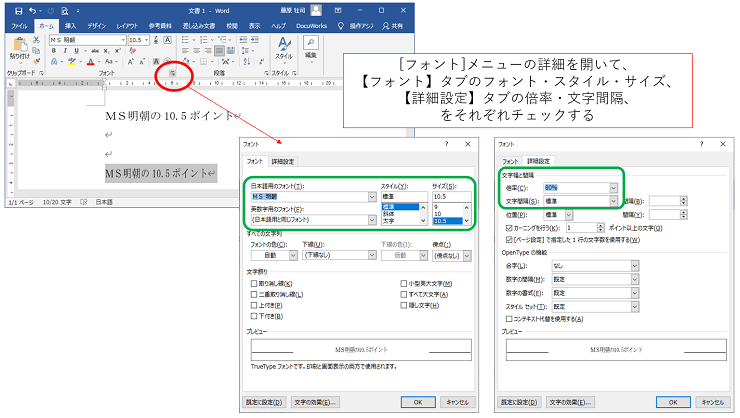Screen dimensions: 740x418
Task: Click the Undo arrow icon
Action: coord(32,10)
